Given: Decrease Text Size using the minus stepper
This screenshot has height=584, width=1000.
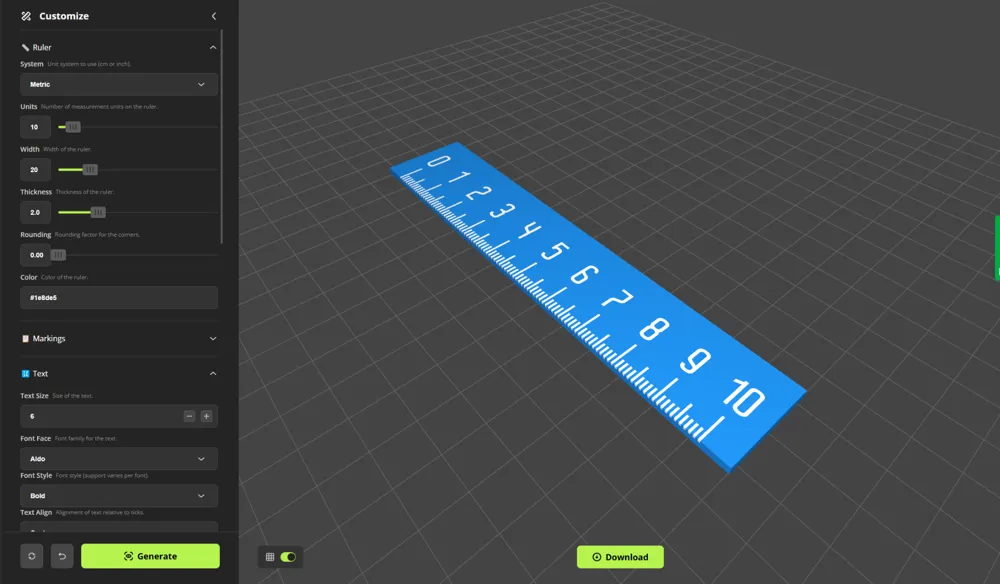Looking at the screenshot, I should 189,416.
